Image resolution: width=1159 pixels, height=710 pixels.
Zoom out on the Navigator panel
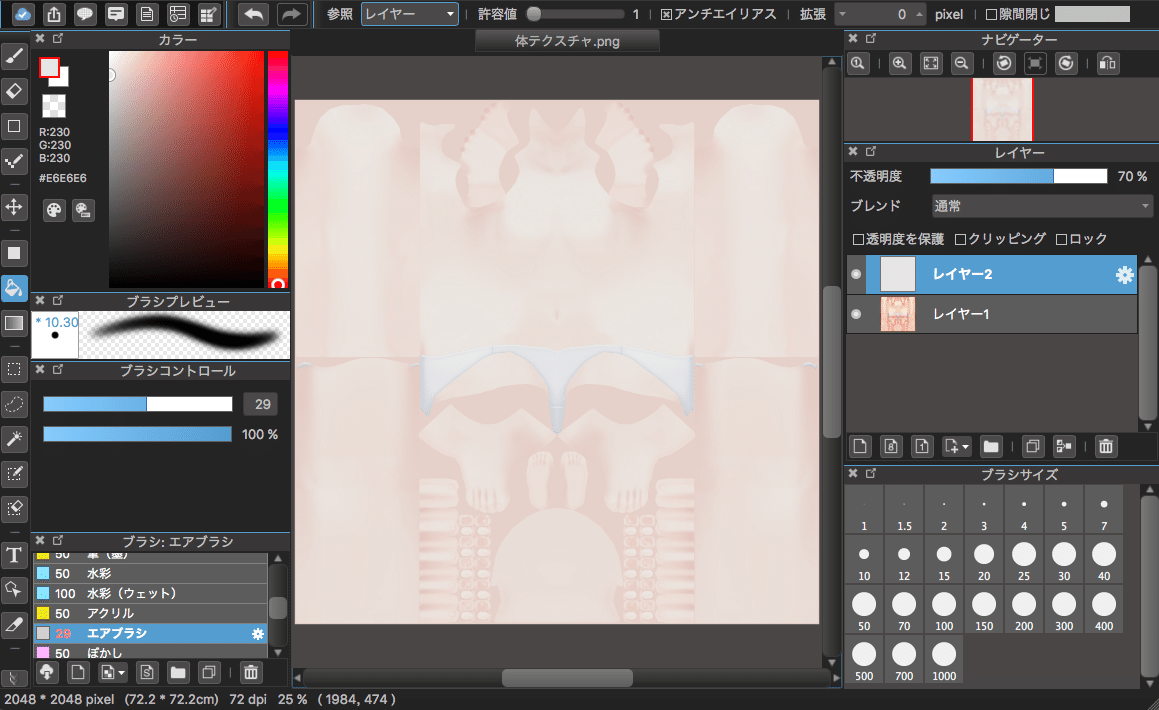coord(962,64)
